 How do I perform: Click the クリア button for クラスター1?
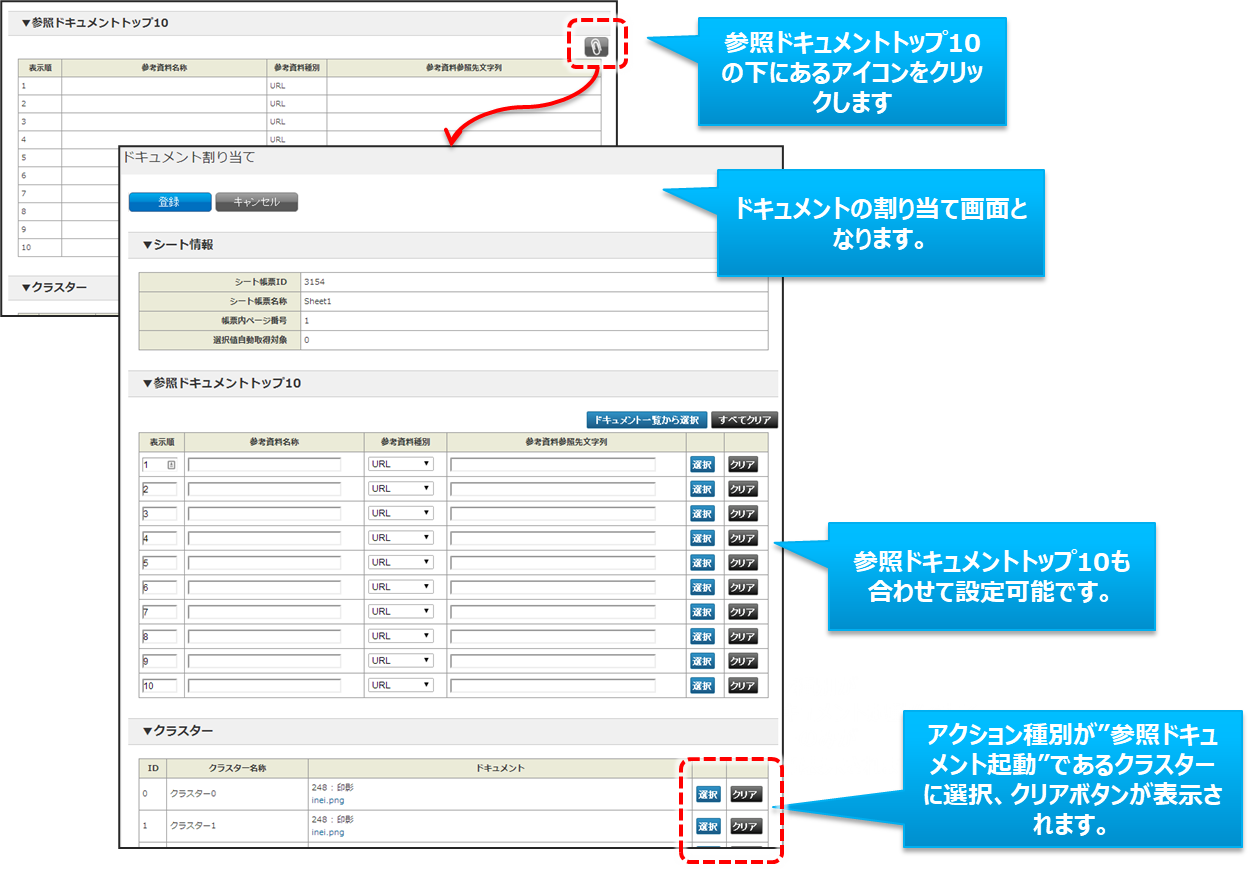click(745, 827)
